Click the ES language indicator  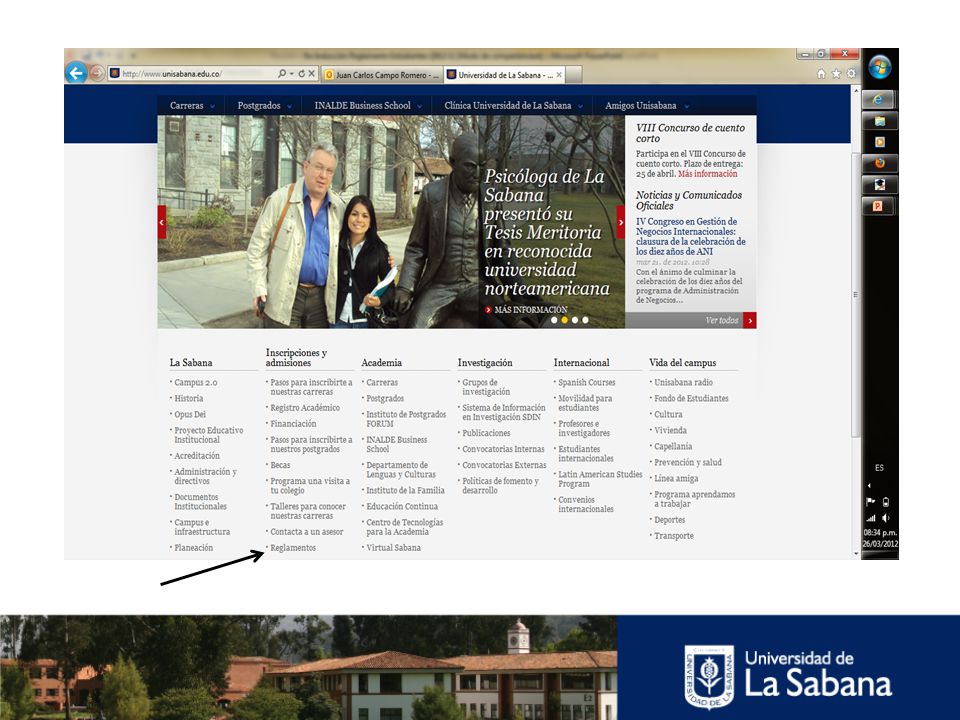pos(879,468)
